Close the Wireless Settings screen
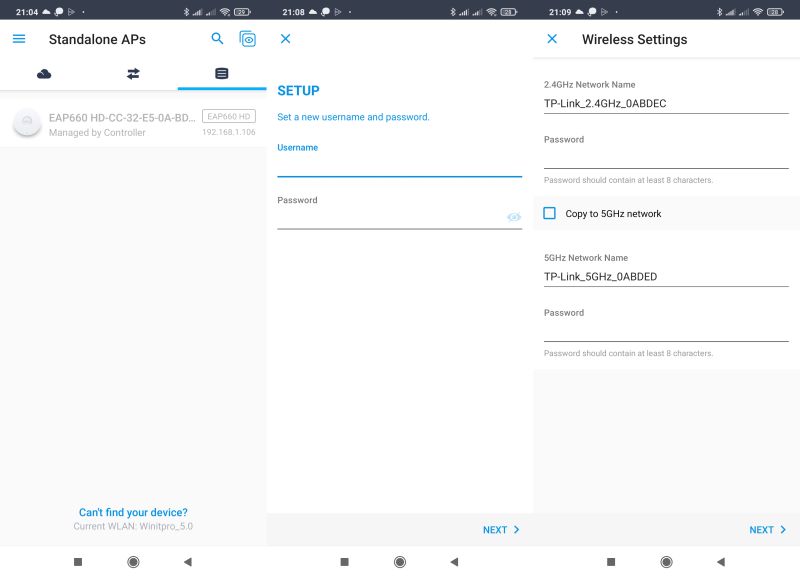The image size is (800, 578). pyautogui.click(x=552, y=39)
